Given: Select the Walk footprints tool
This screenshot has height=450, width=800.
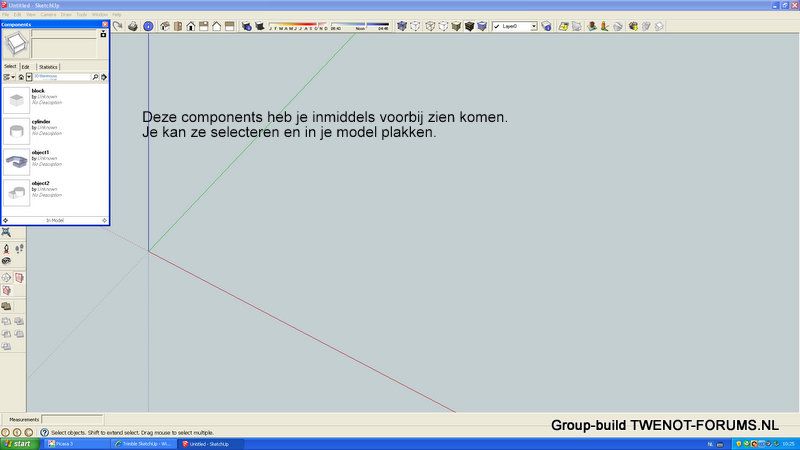Looking at the screenshot, I should click(x=19, y=249).
